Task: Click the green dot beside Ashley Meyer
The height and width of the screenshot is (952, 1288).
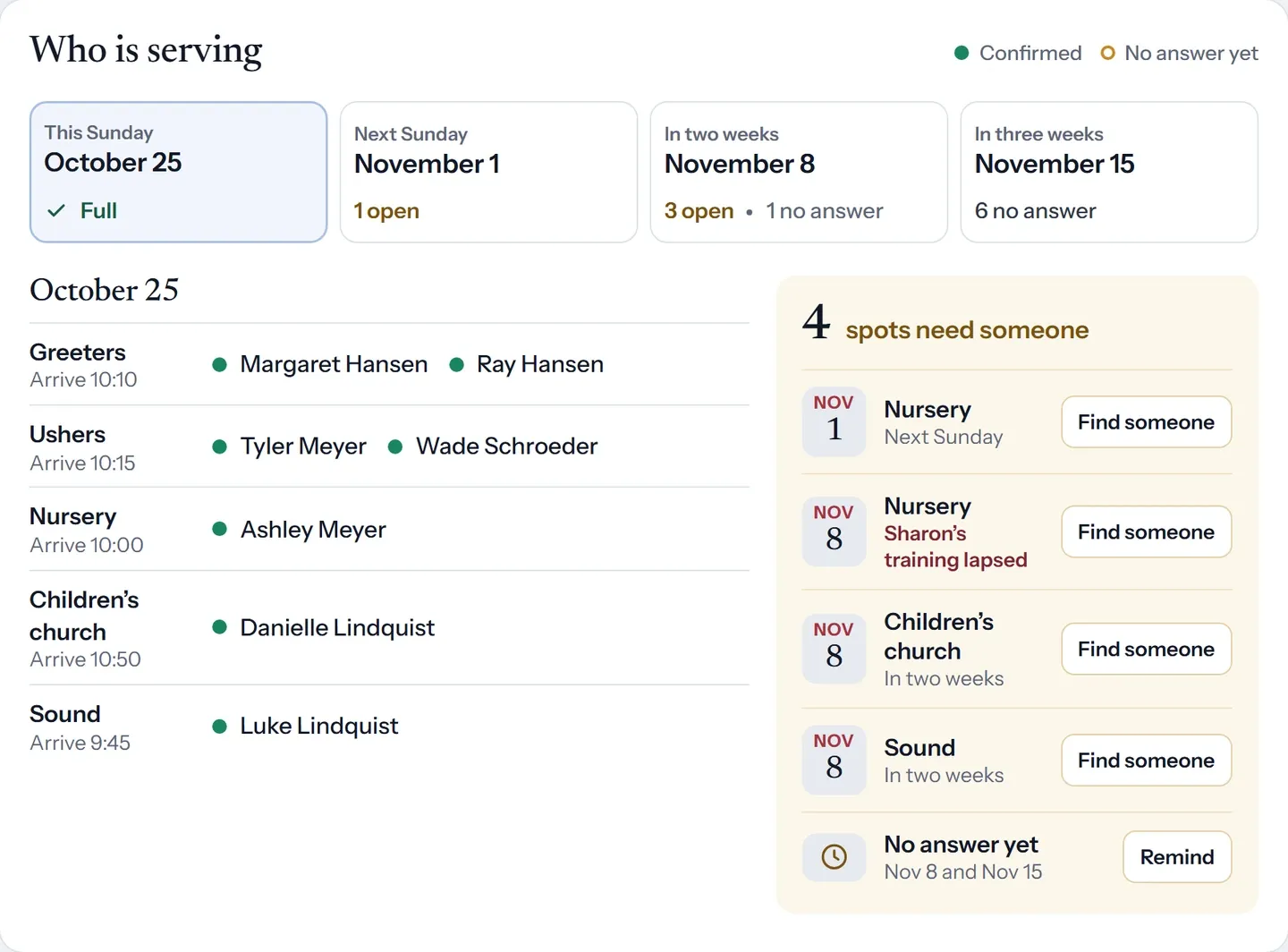Action: [x=219, y=530]
